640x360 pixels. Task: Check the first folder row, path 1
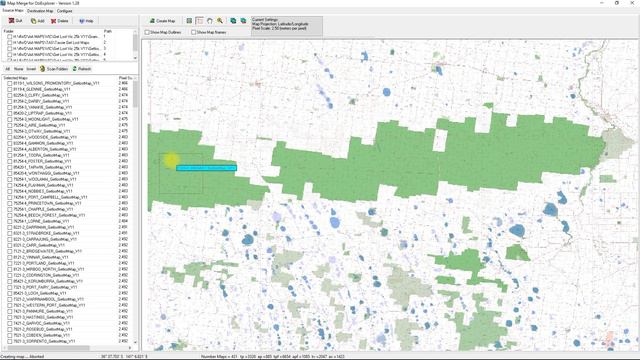pyautogui.click(x=9, y=37)
